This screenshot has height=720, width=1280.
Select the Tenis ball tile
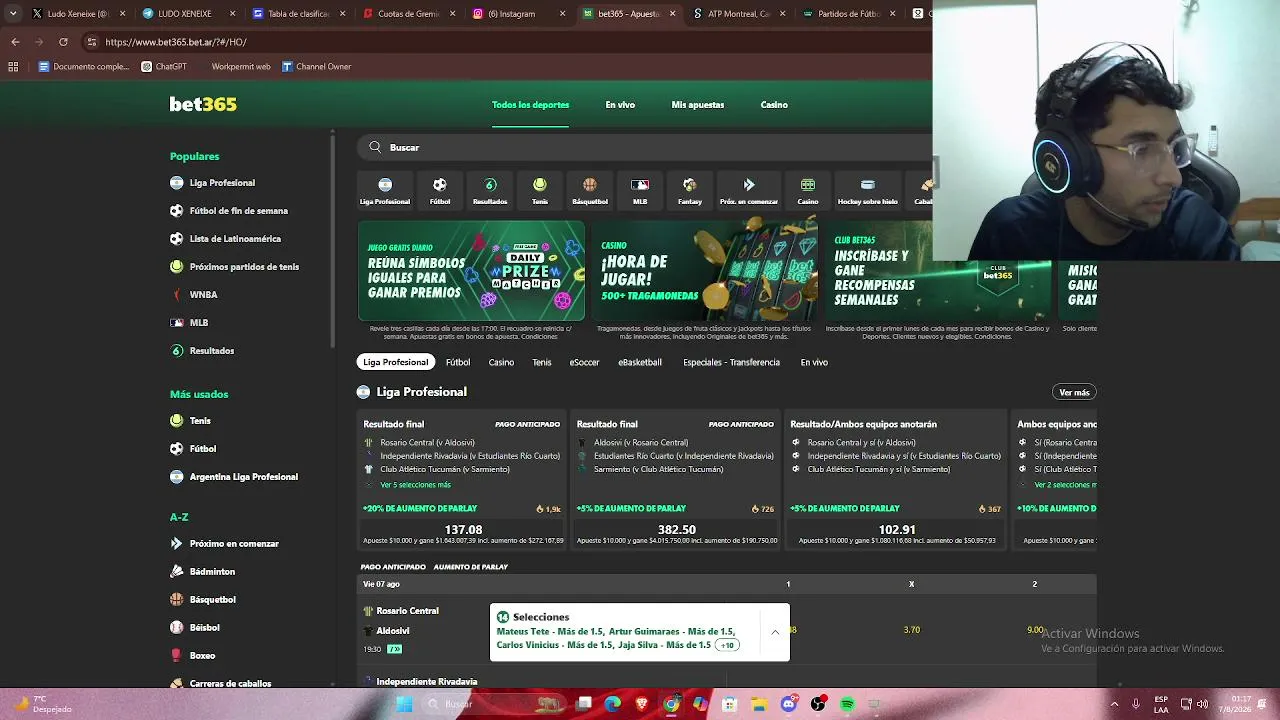pos(540,190)
